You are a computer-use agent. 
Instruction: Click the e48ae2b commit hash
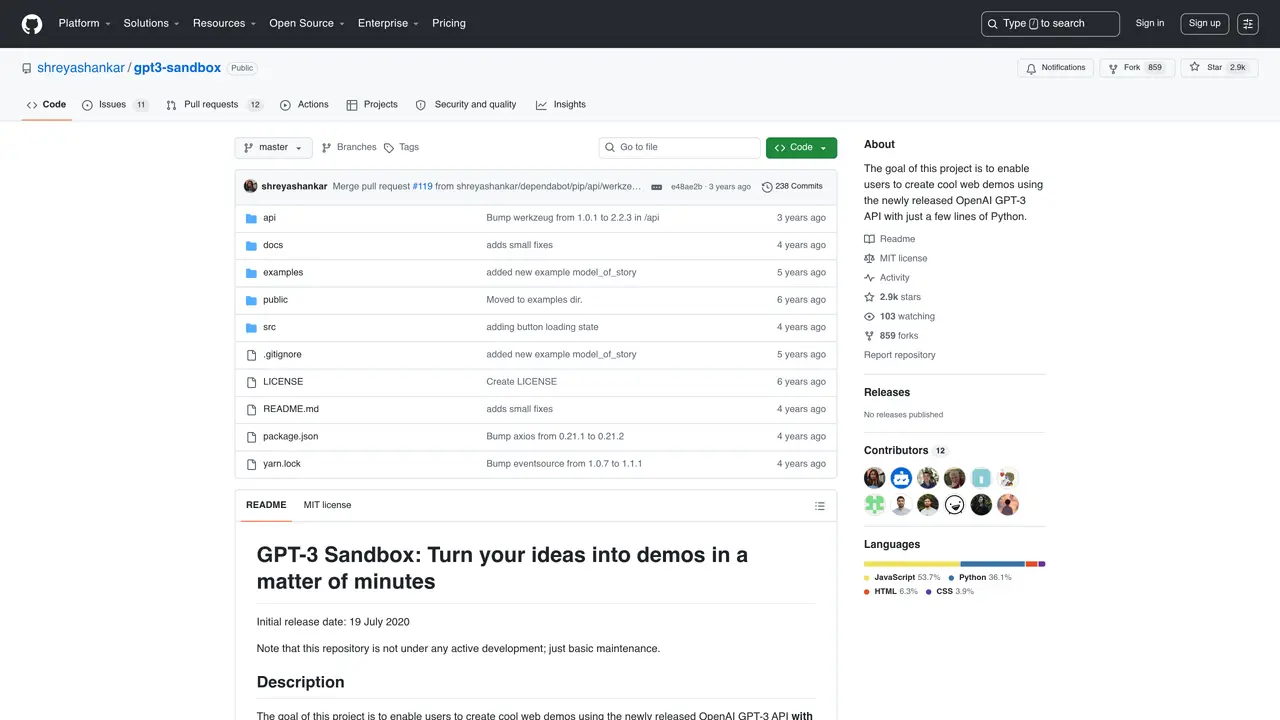pos(686,187)
